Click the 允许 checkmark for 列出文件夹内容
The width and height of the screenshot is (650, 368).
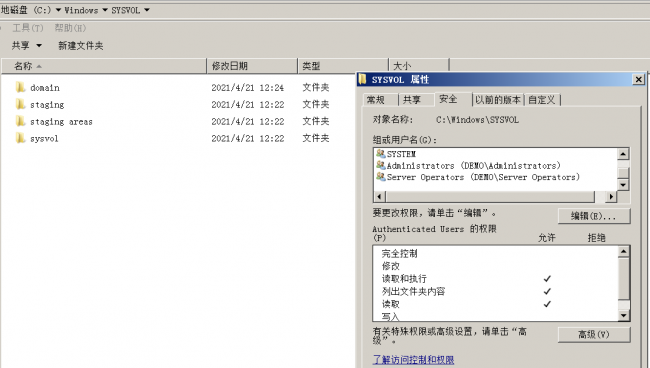(x=547, y=291)
